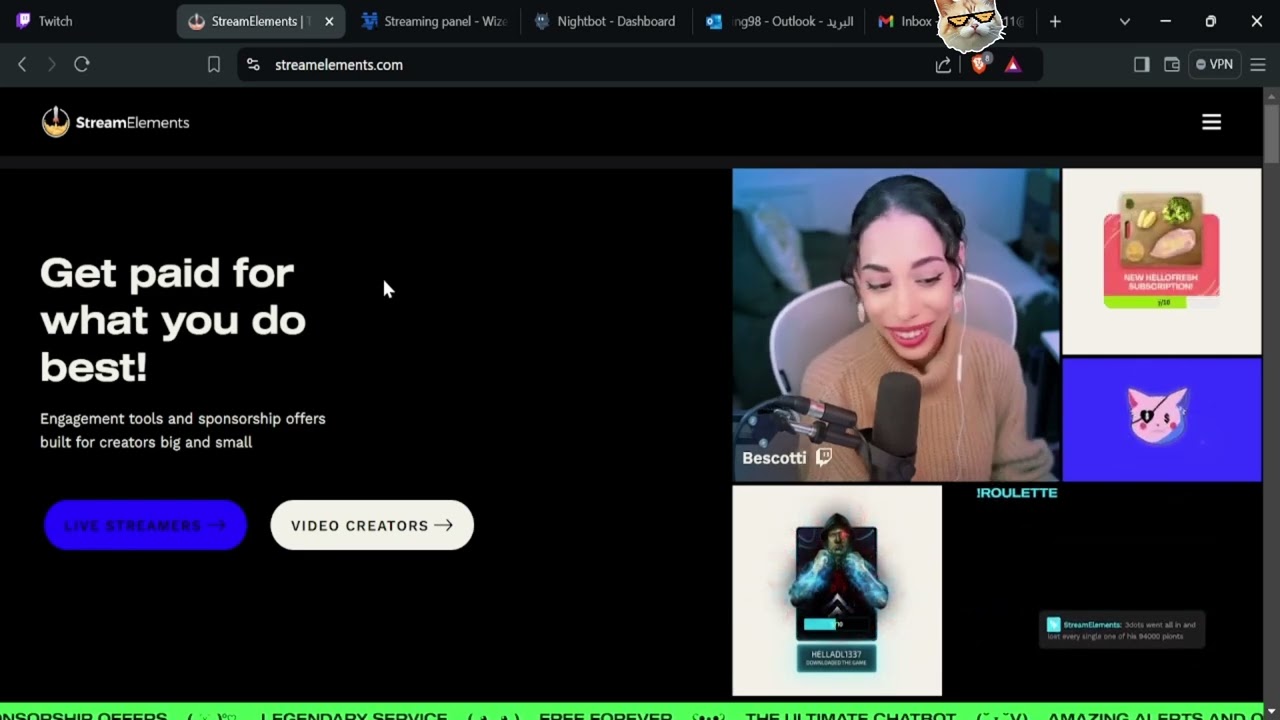Go back to previous page
Screen dimensions: 1280x720
[22, 64]
